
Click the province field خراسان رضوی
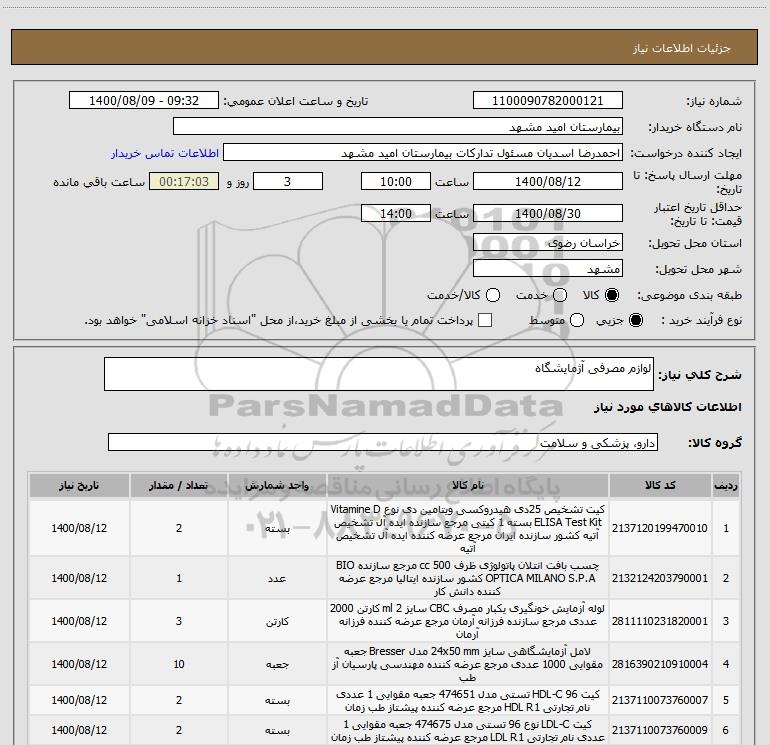(548, 242)
